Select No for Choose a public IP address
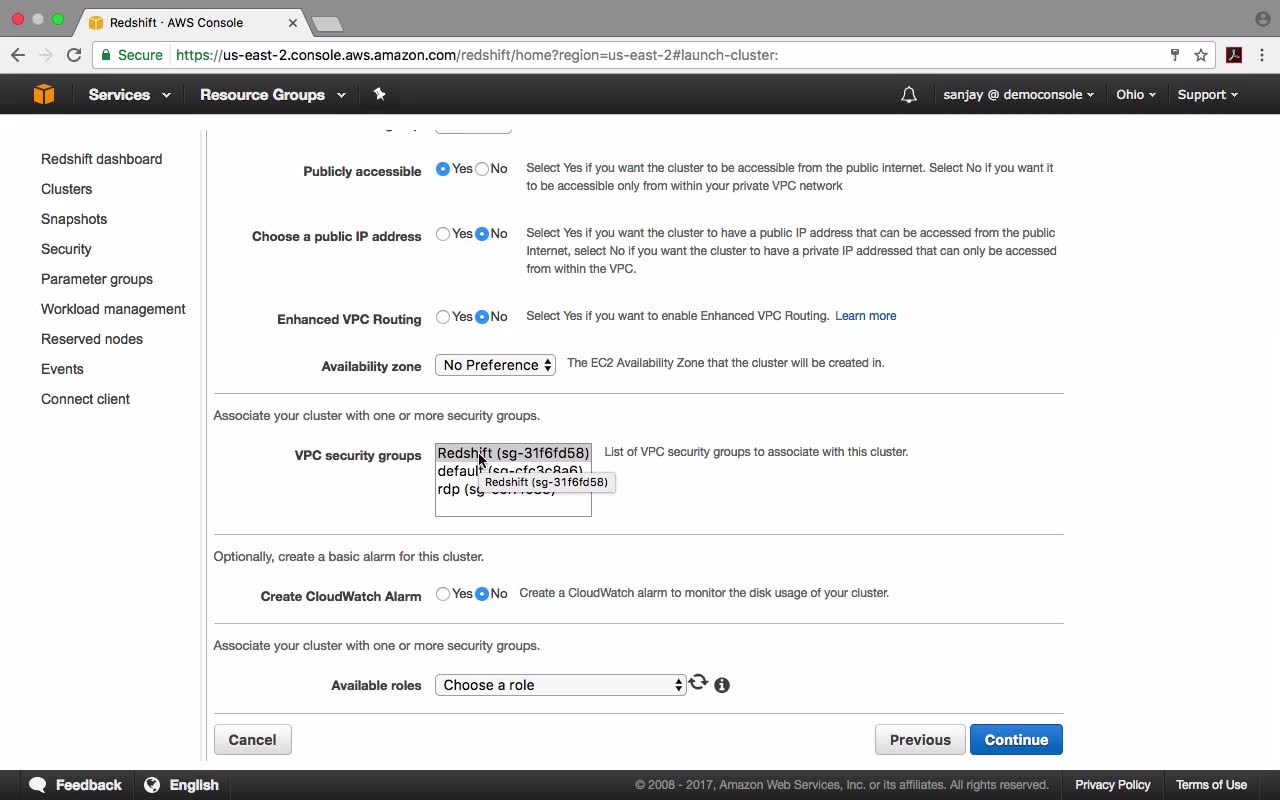 tap(482, 234)
